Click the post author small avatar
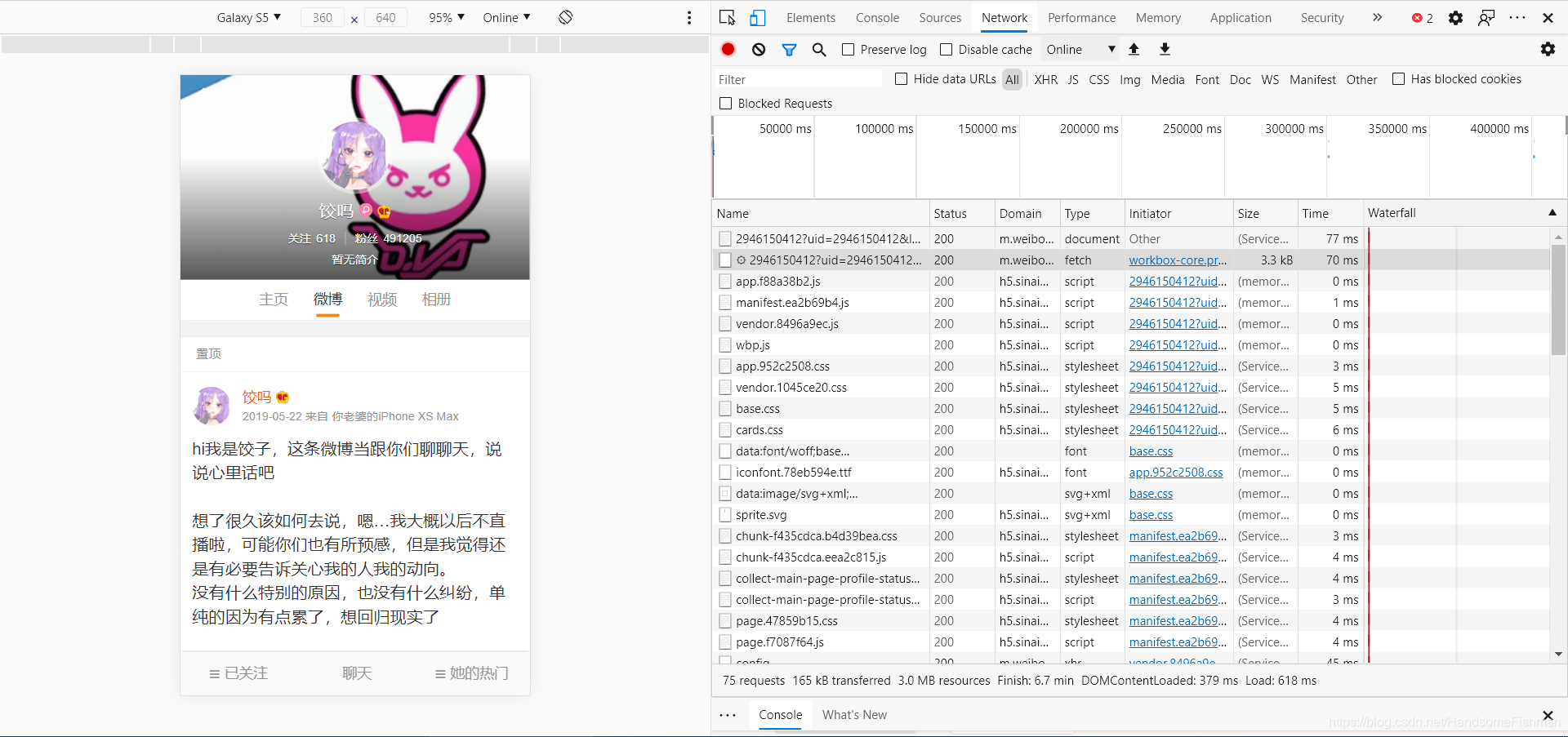 [x=212, y=406]
